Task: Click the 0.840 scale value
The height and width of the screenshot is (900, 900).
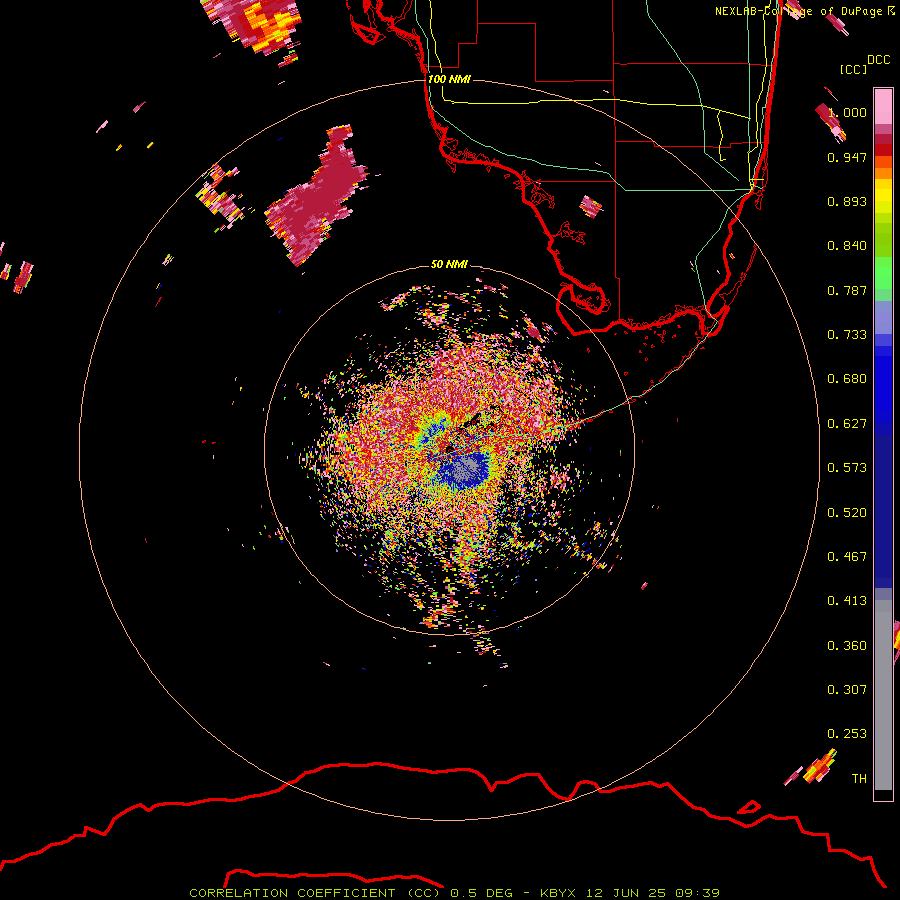Action: click(847, 246)
